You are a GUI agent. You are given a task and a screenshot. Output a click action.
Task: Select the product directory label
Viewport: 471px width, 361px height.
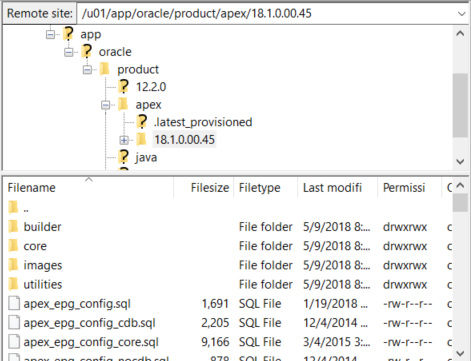coord(138,69)
